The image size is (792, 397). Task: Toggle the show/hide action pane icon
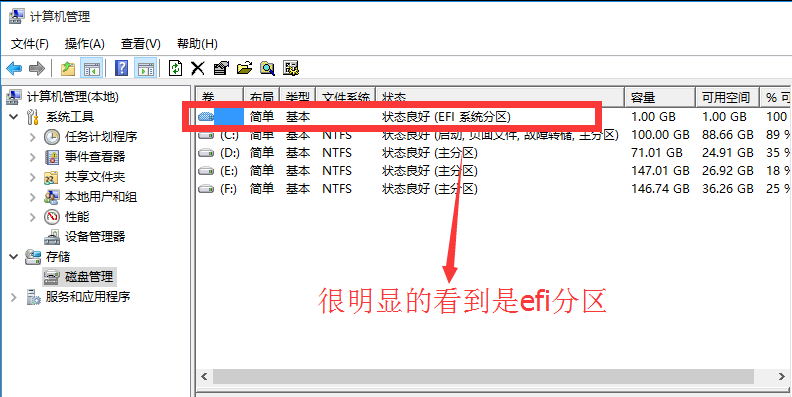point(145,68)
